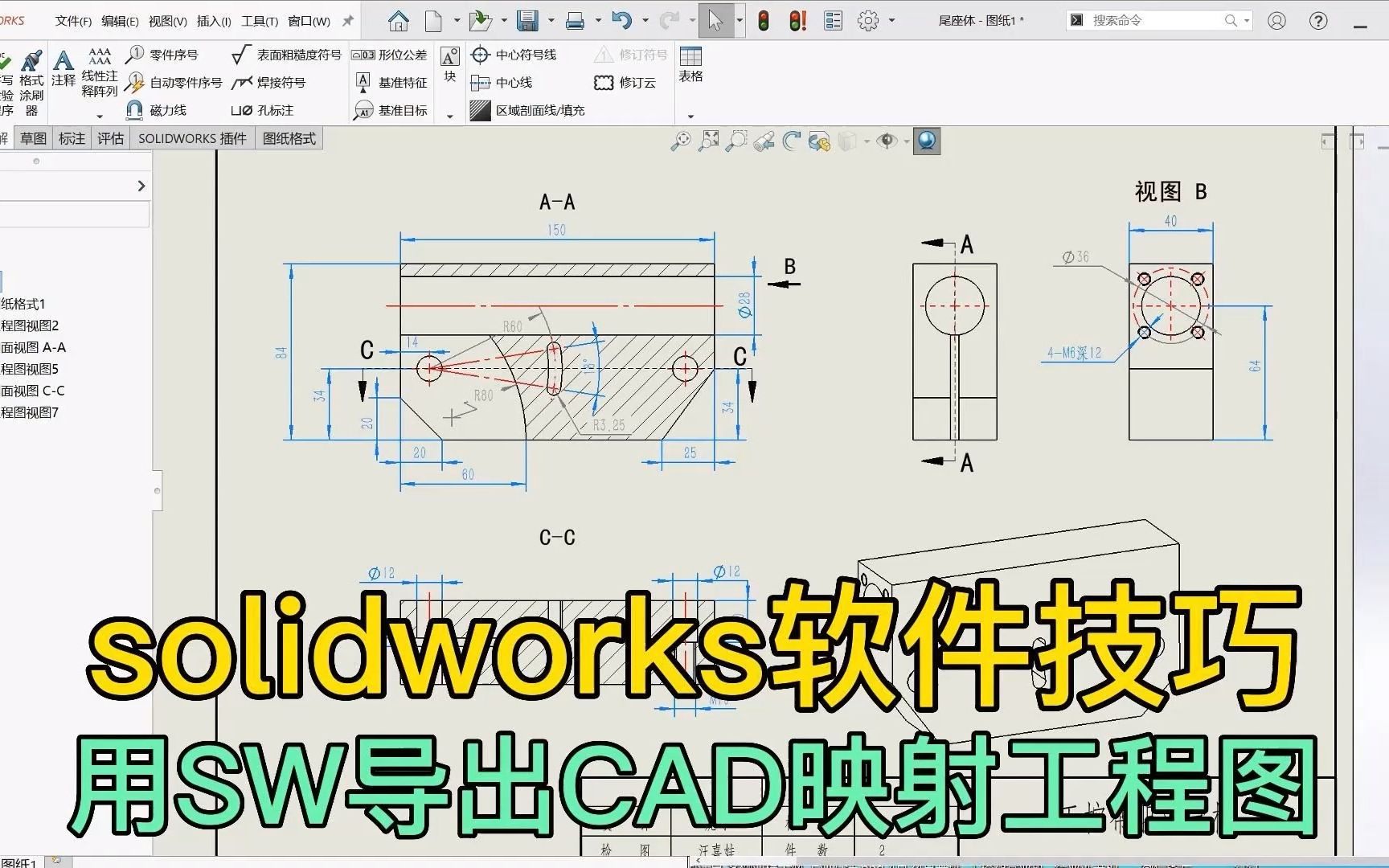Expand the Print dropdown arrow
The width and height of the screenshot is (1389, 868).
click(598, 21)
